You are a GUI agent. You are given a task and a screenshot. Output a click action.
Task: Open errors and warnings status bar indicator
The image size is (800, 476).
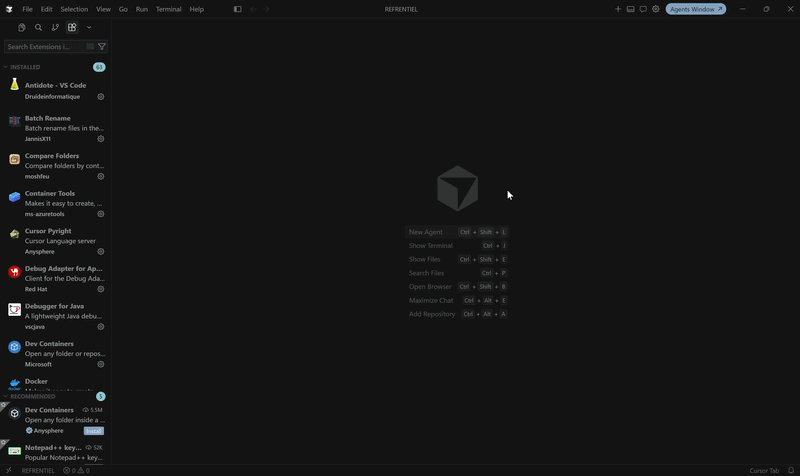[x=77, y=470]
